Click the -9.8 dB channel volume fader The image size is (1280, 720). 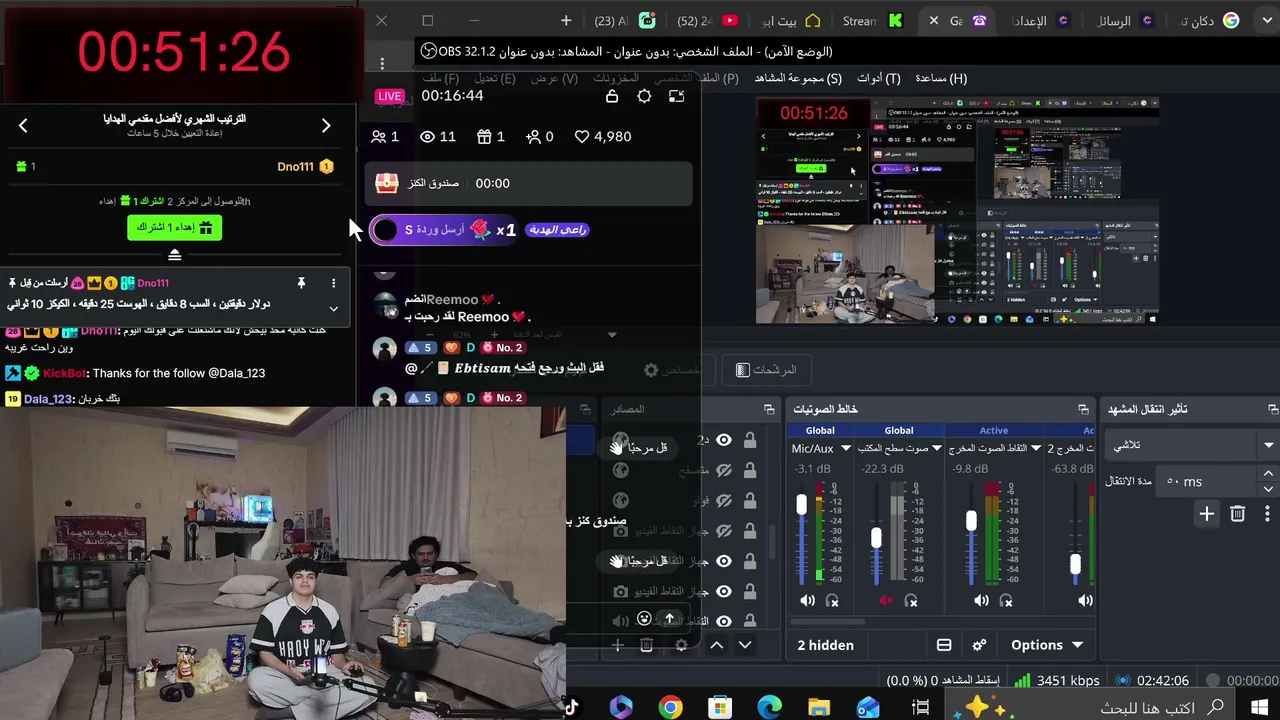971,520
